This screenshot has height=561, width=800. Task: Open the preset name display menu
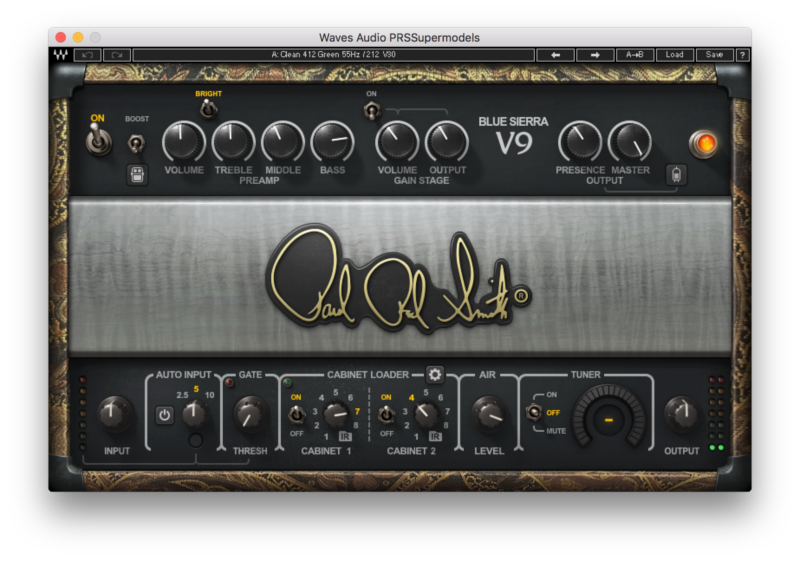tap(334, 55)
